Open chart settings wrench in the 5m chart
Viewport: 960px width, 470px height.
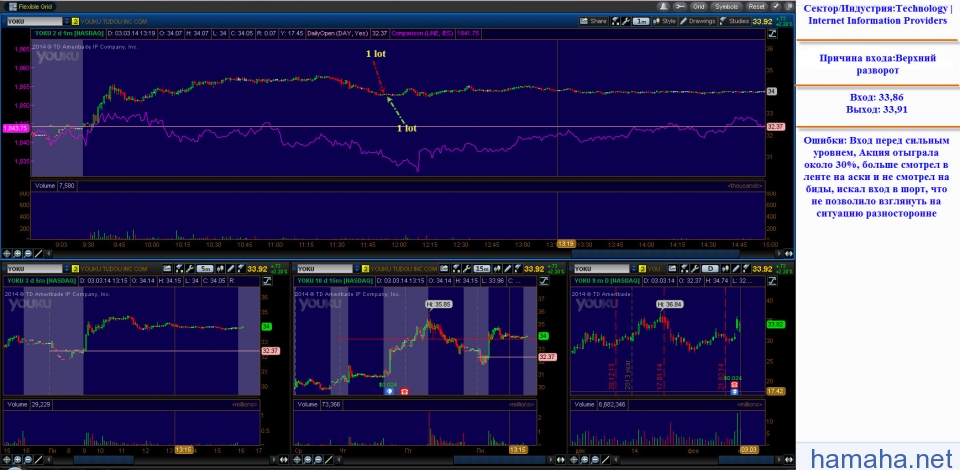point(190,269)
